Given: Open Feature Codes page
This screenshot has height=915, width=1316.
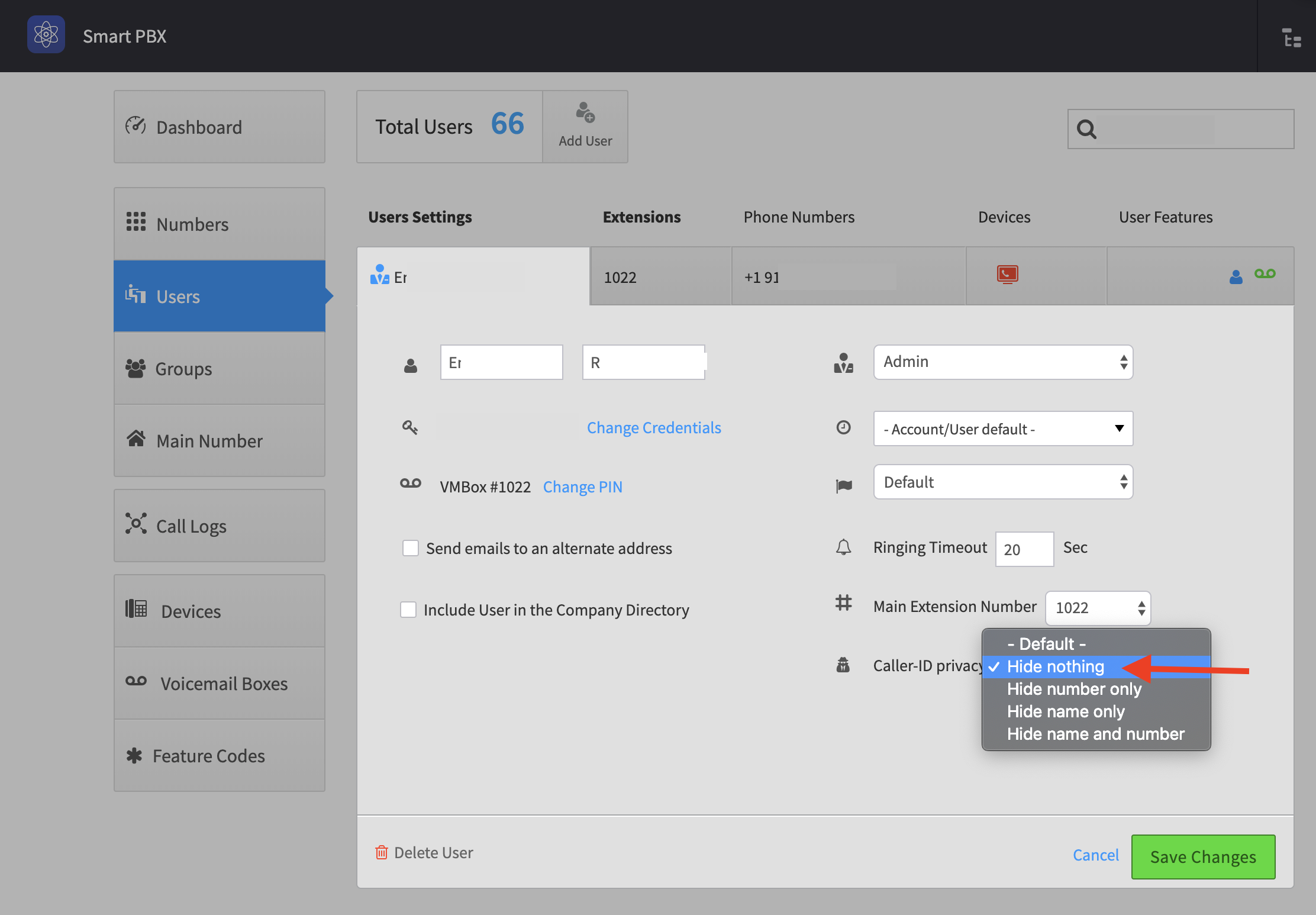Looking at the screenshot, I should [x=220, y=755].
